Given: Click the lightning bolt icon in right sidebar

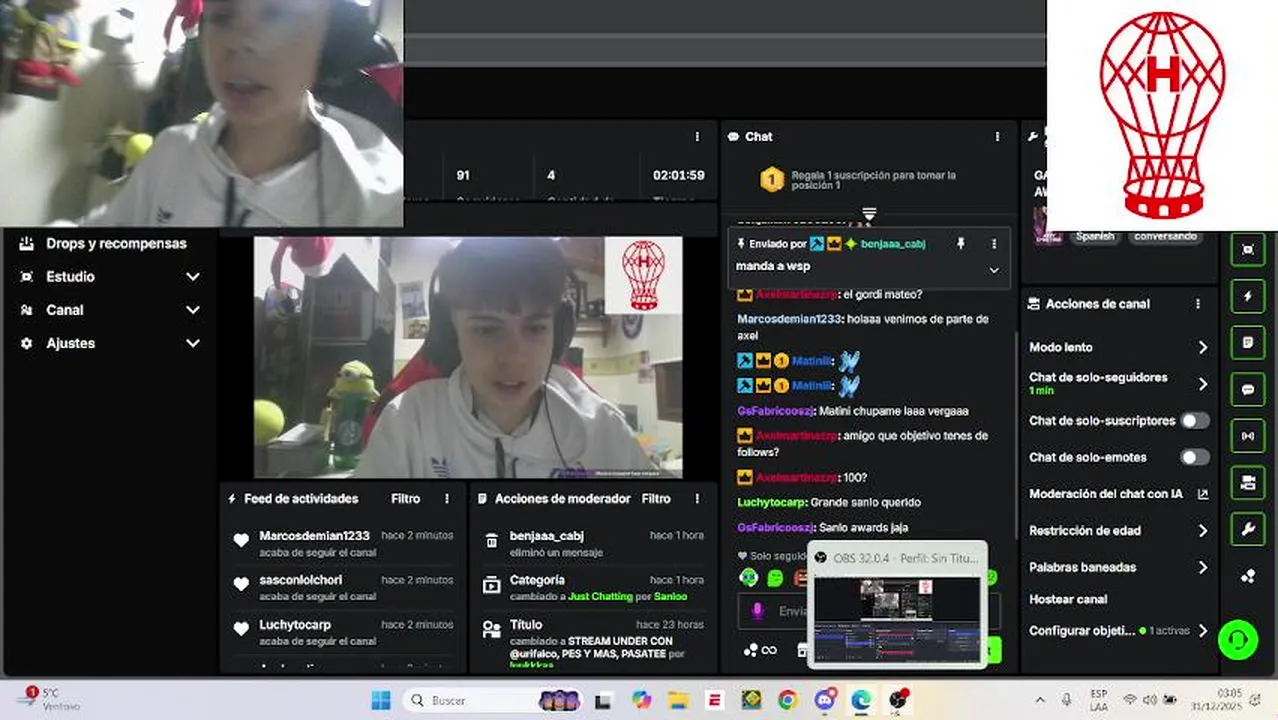Looking at the screenshot, I should [x=1248, y=296].
